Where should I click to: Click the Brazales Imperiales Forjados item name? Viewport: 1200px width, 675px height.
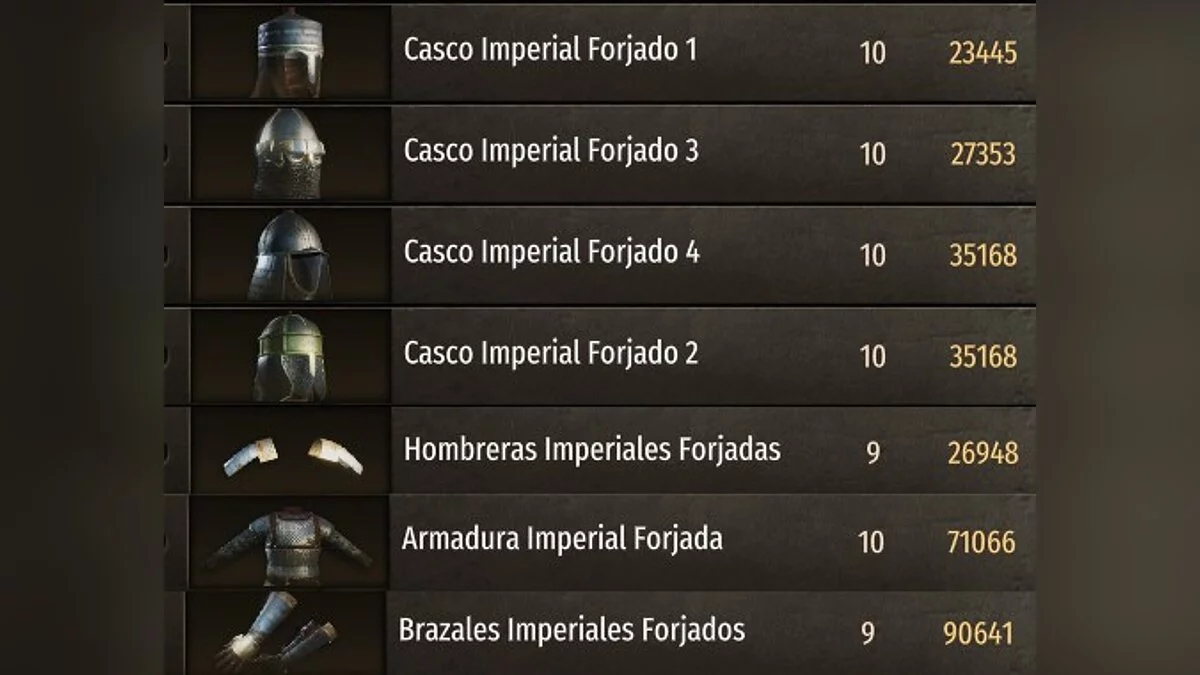point(572,630)
